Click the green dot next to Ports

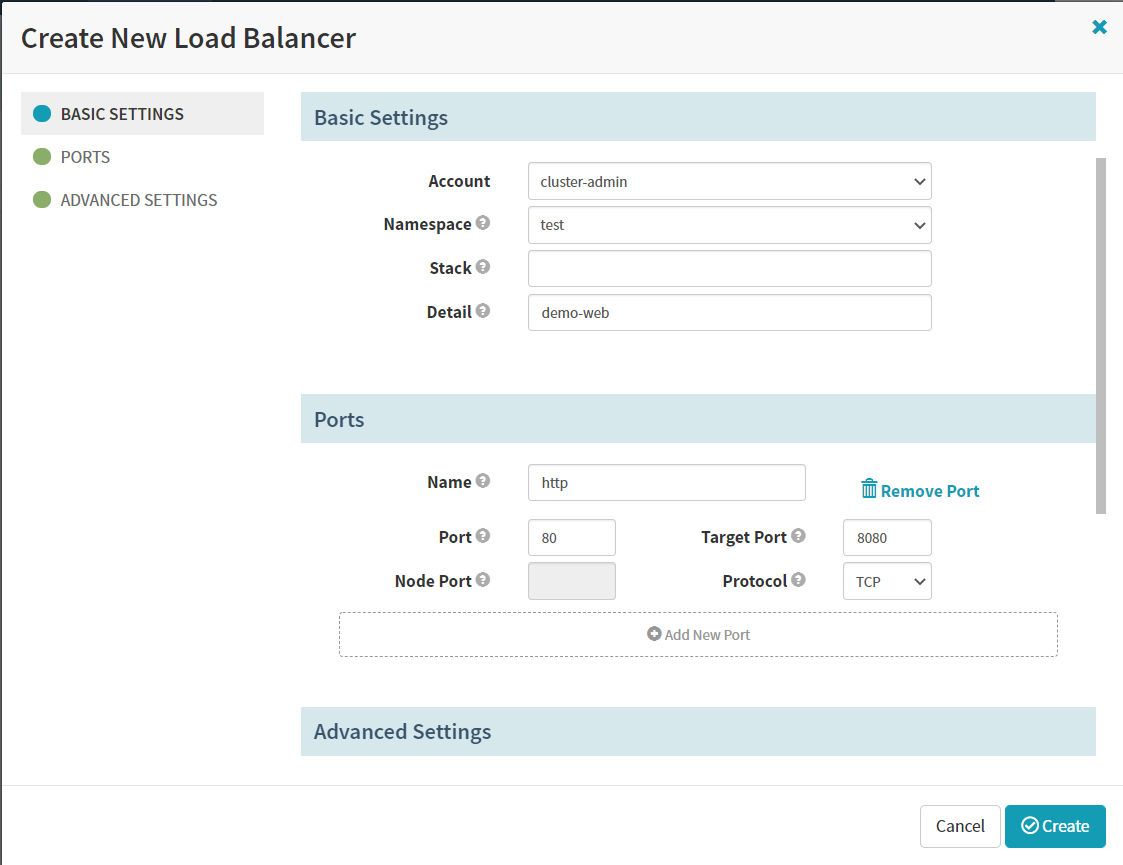[42, 156]
